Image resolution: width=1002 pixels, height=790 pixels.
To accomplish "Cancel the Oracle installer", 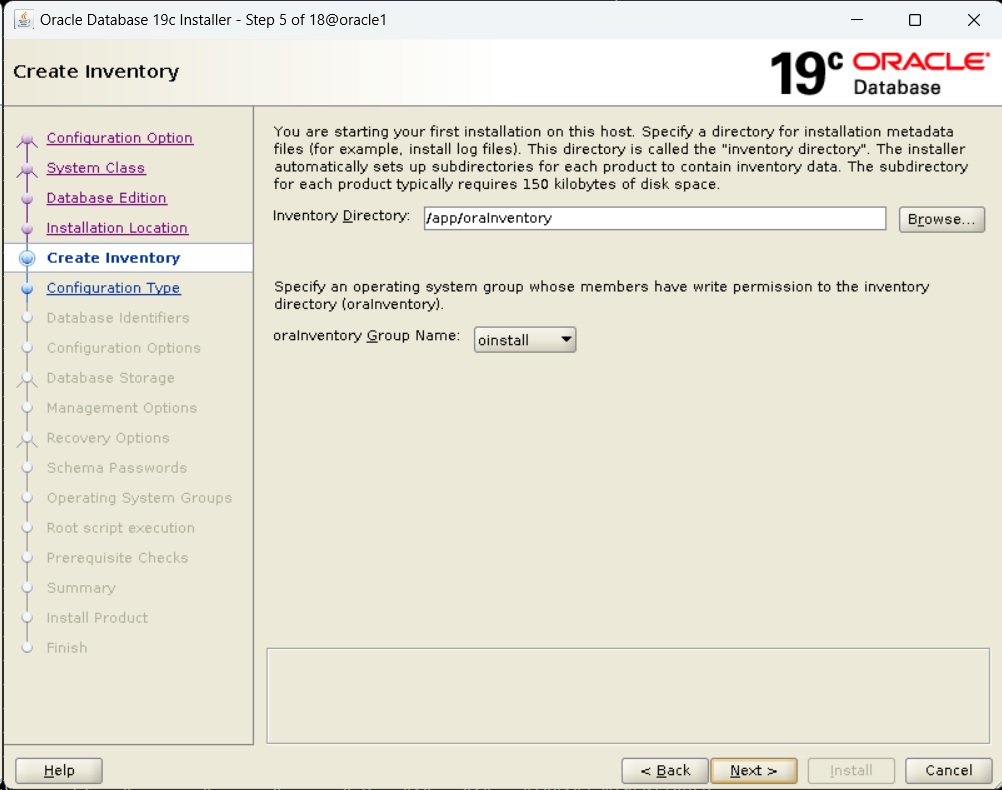I will pyautogui.click(x=948, y=770).
